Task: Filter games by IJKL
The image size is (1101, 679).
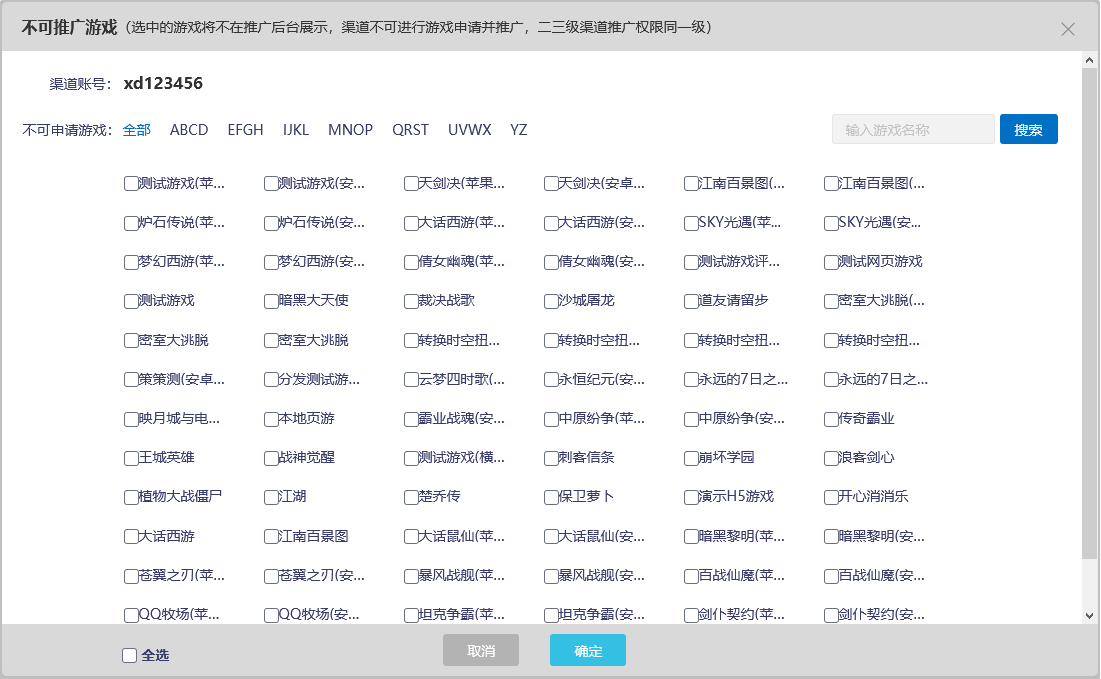Action: (296, 130)
